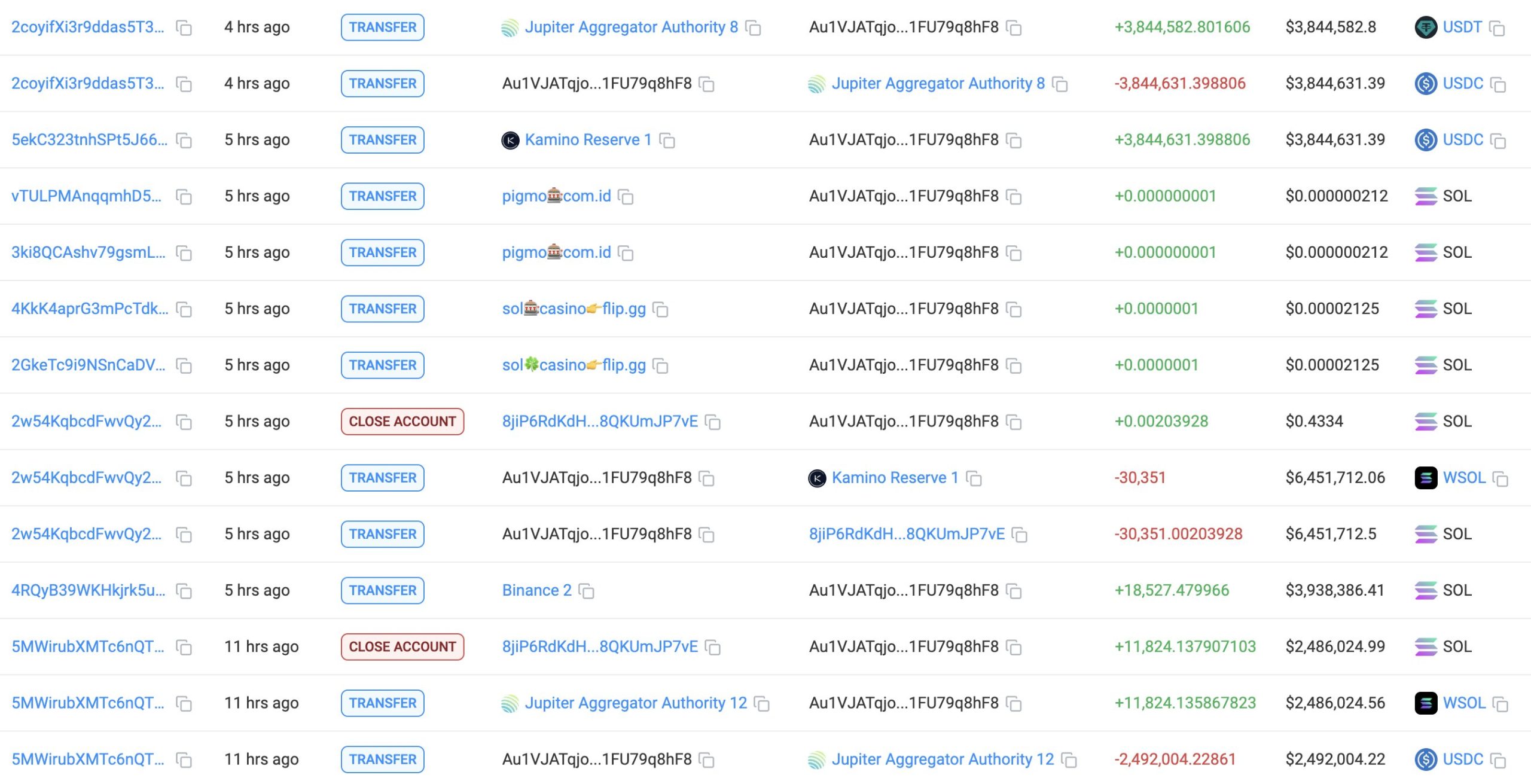This screenshot has height=784, width=1531.
Task: Open the 5ekC323tnhSPt5J66 transaction
Action: tap(89, 139)
